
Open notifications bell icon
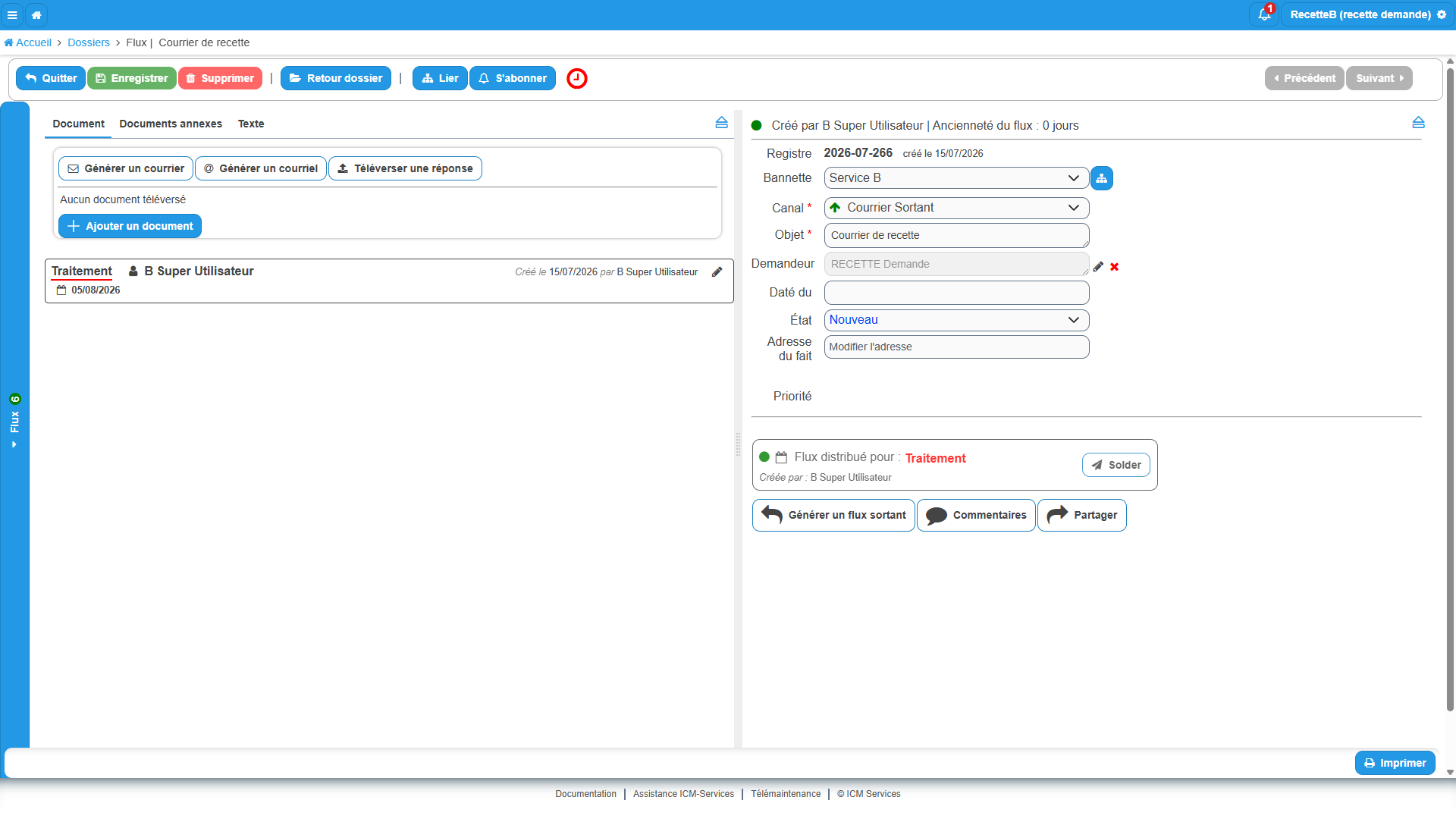point(1264,14)
